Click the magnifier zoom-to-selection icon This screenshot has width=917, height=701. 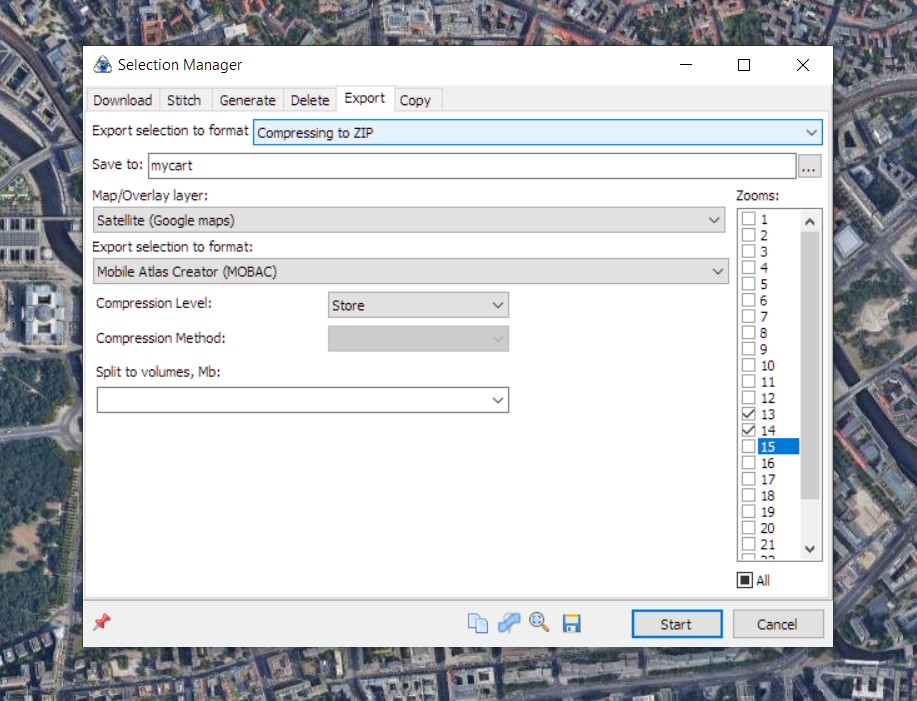pyautogui.click(x=540, y=623)
